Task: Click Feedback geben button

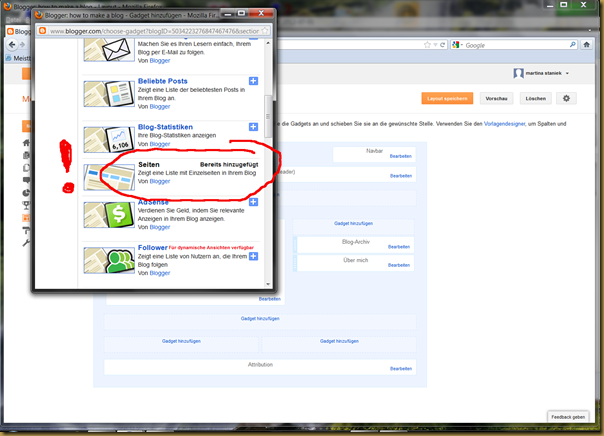Action: [568, 417]
